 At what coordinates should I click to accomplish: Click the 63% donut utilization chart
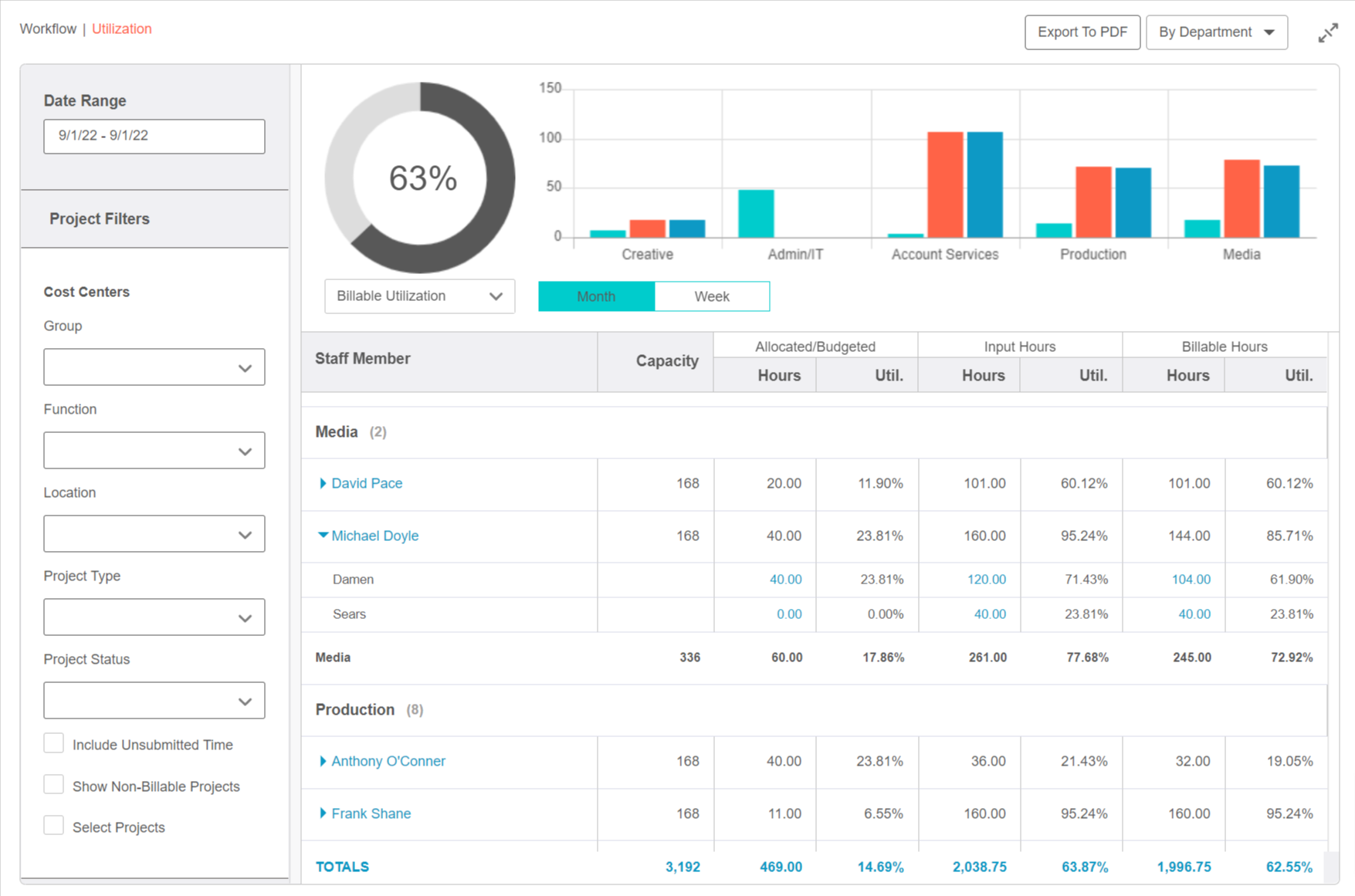420,178
